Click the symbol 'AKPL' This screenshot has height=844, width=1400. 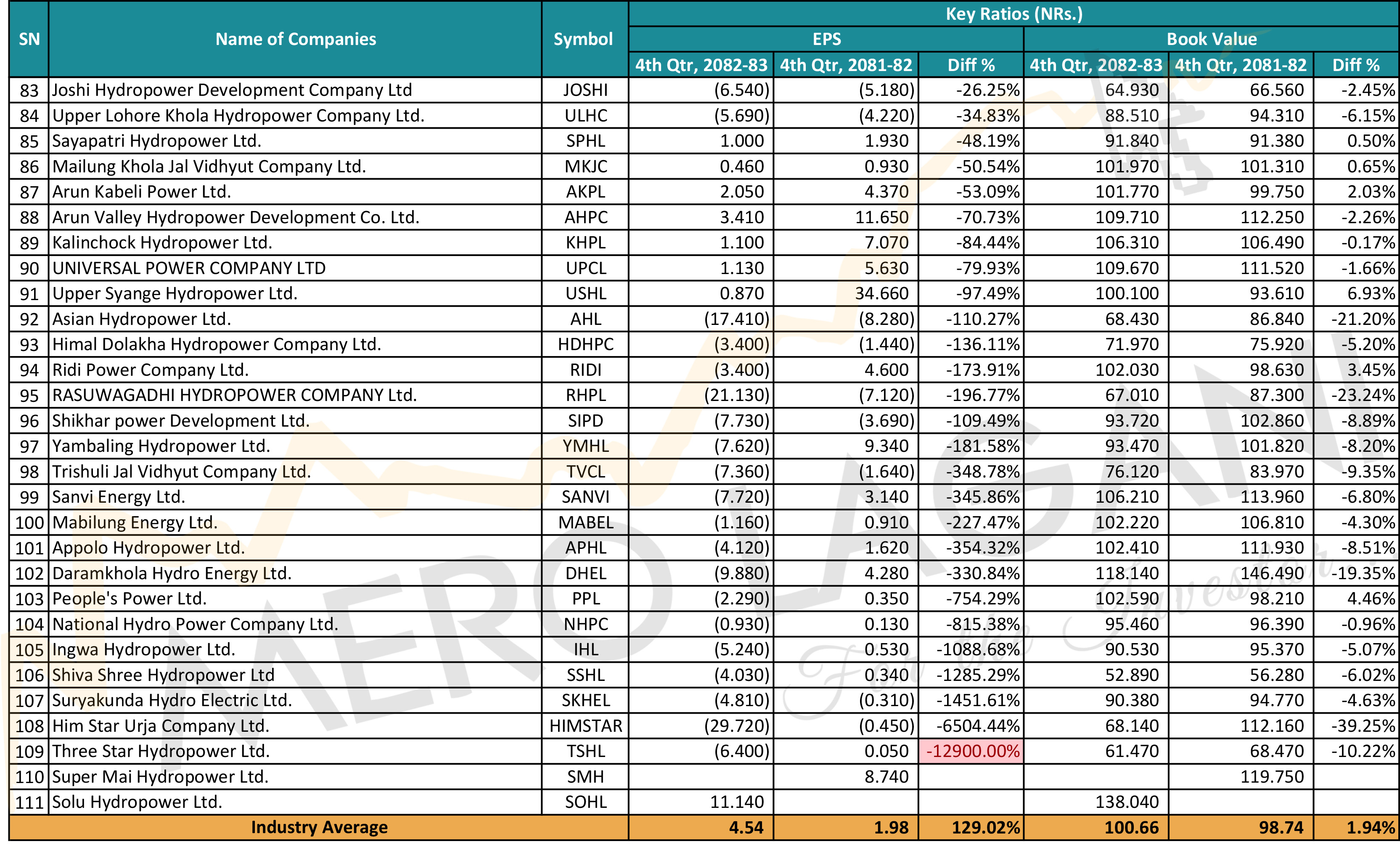586,191
